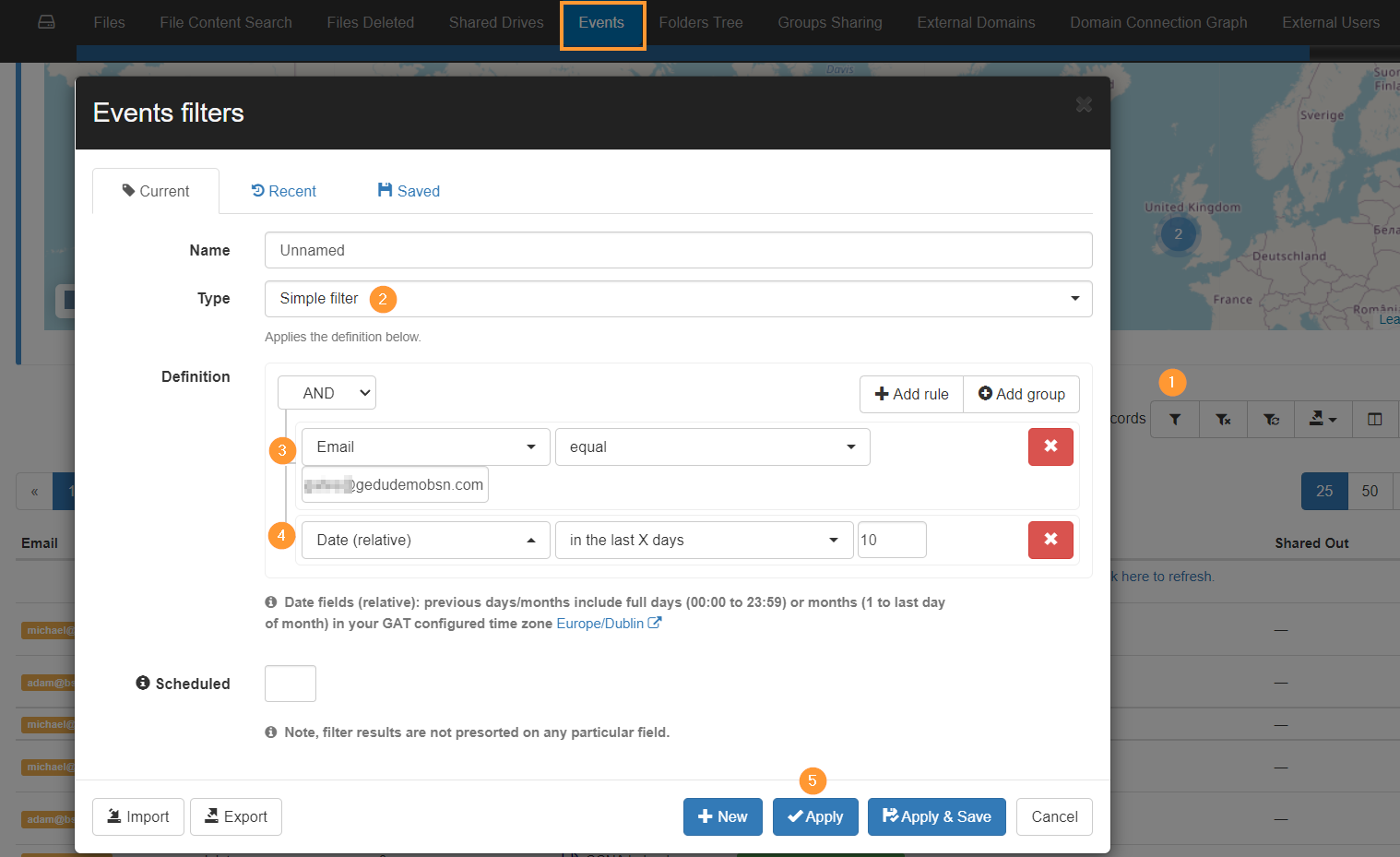The height and width of the screenshot is (857, 1400).
Task: Click the clear filter funnel icon
Action: pos(1223,419)
